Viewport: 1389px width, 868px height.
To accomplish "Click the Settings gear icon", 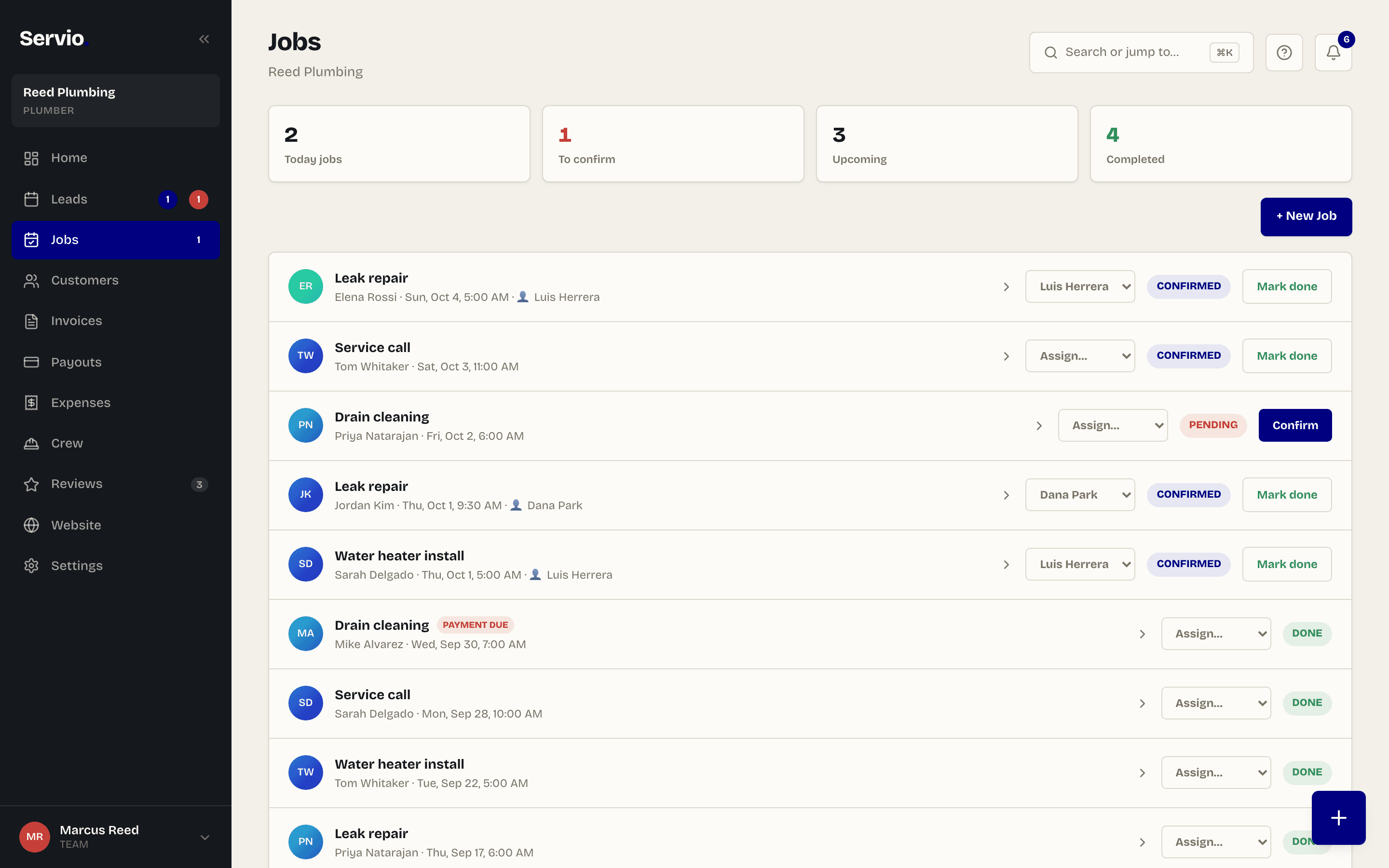I will tap(31, 566).
